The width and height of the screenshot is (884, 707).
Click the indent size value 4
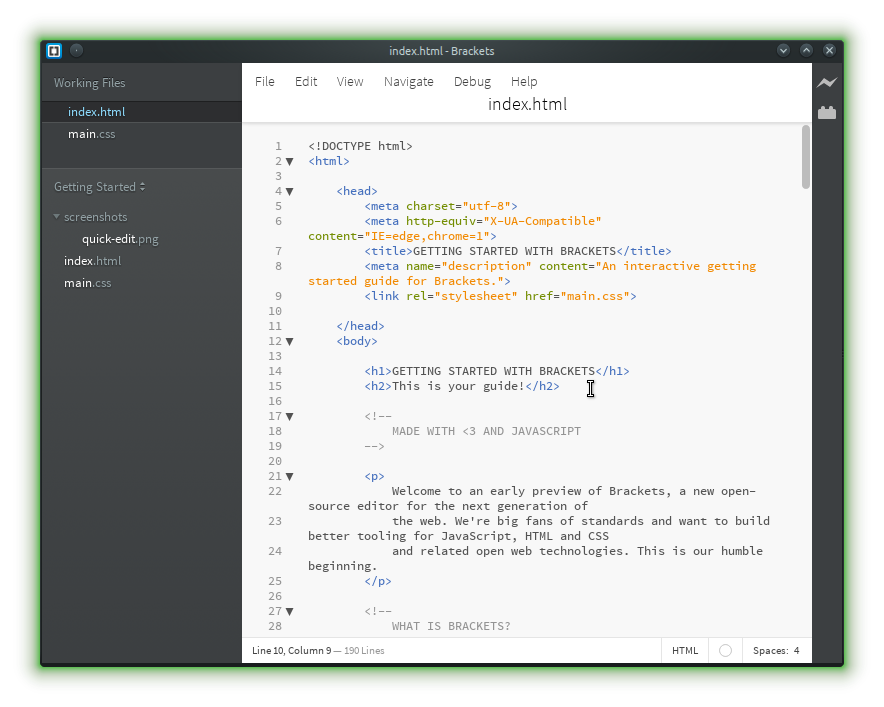[x=797, y=651]
